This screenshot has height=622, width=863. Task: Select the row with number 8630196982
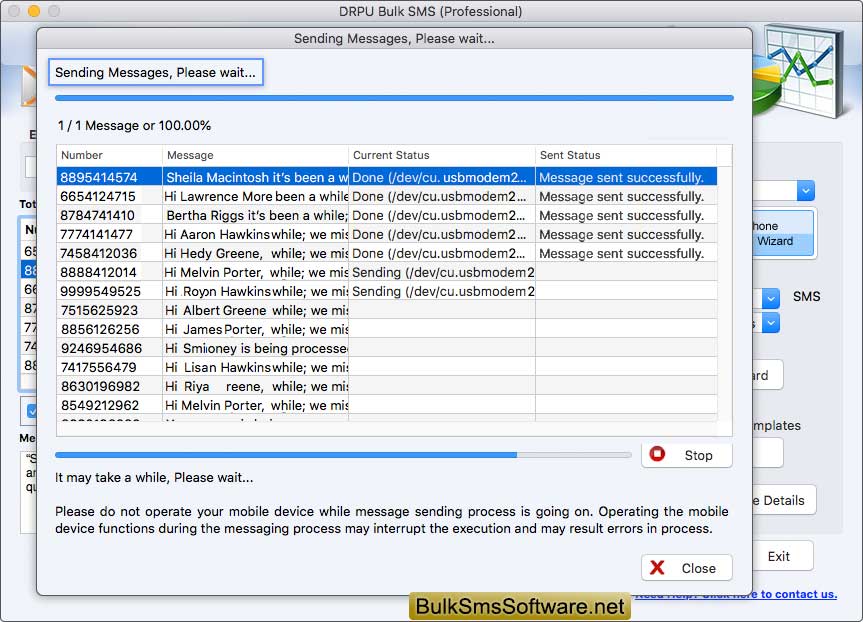[386, 386]
